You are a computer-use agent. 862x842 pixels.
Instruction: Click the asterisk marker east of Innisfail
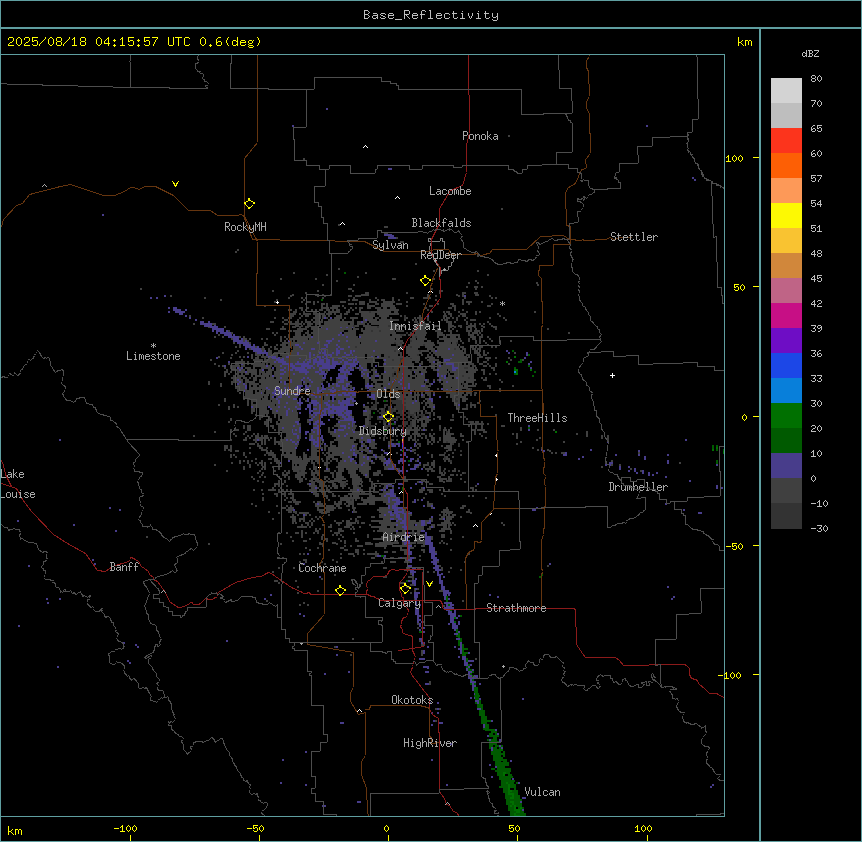click(x=502, y=303)
